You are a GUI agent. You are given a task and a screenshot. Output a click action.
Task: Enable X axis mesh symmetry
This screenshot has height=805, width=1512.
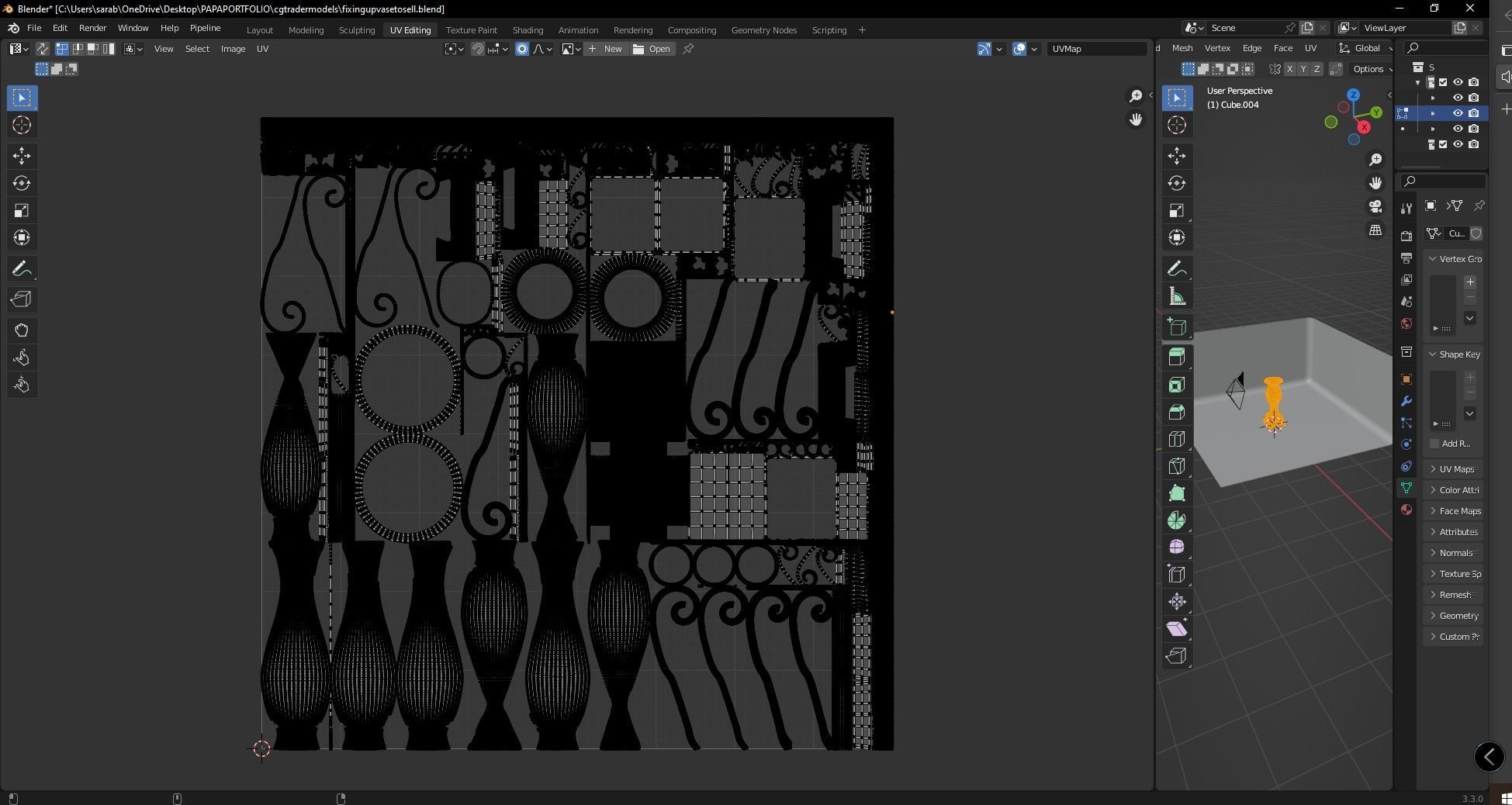[1290, 69]
